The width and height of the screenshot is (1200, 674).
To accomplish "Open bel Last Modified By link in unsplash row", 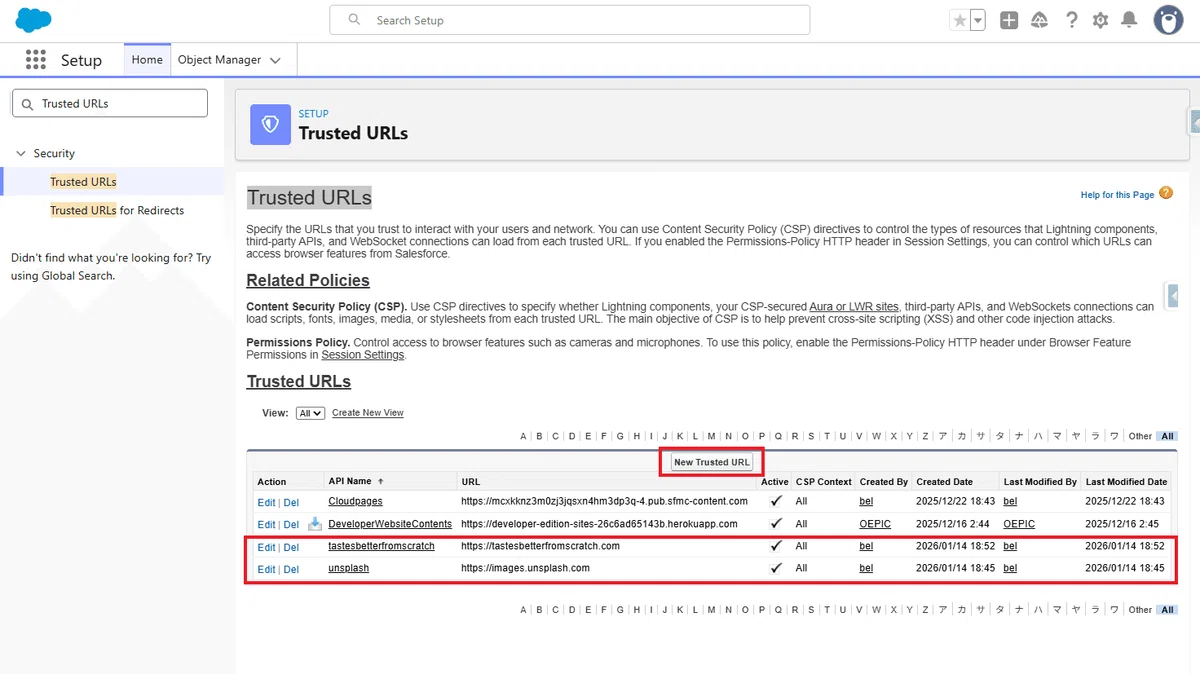I will click(1010, 568).
